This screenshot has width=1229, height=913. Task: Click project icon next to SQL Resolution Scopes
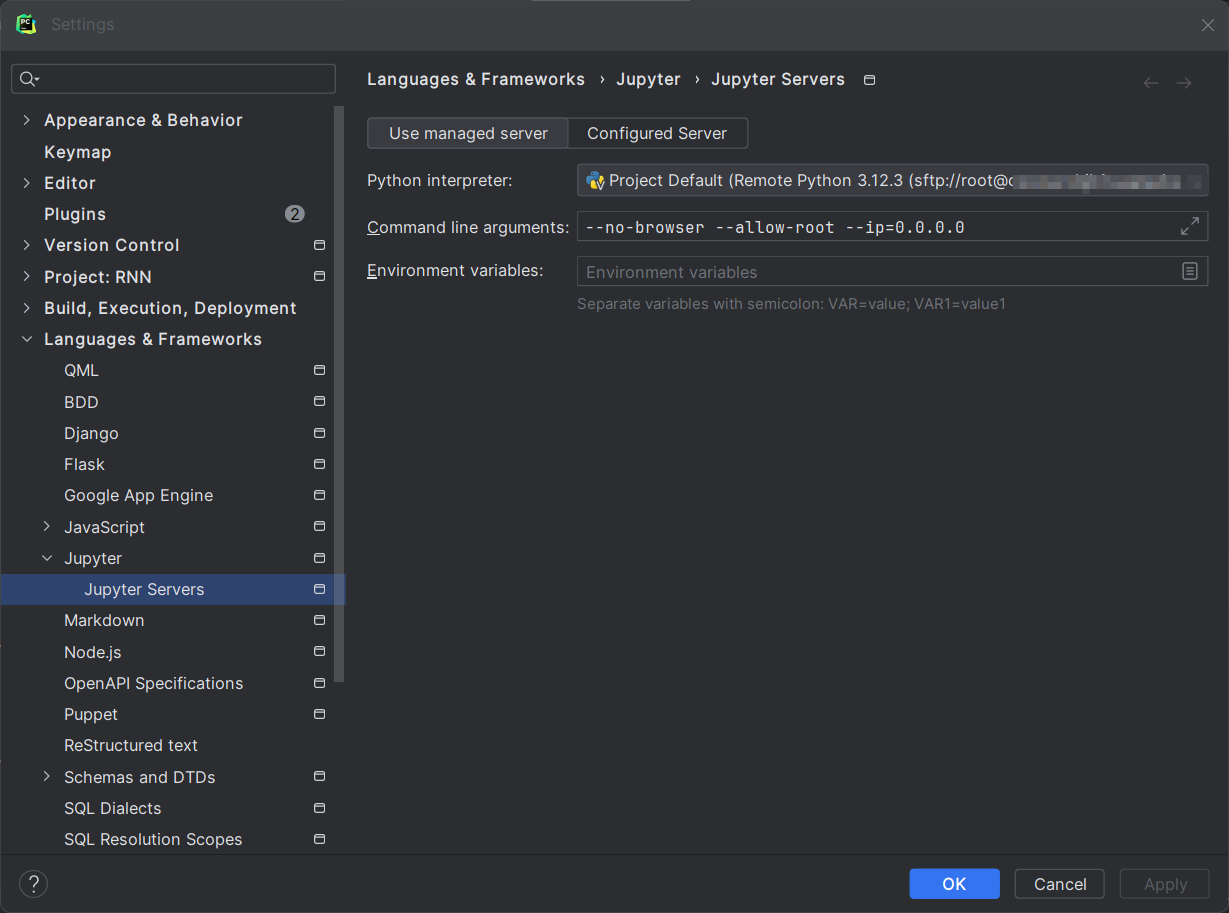click(x=319, y=839)
